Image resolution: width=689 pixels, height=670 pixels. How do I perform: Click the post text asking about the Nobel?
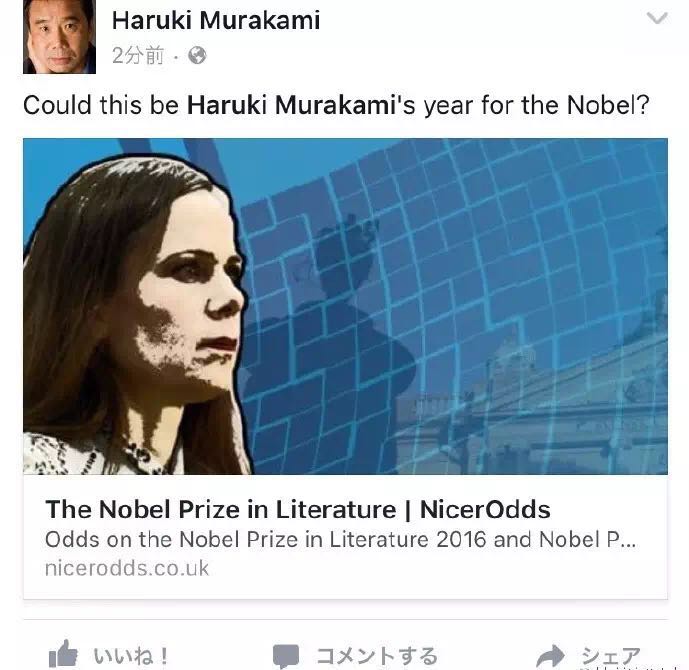coord(336,105)
